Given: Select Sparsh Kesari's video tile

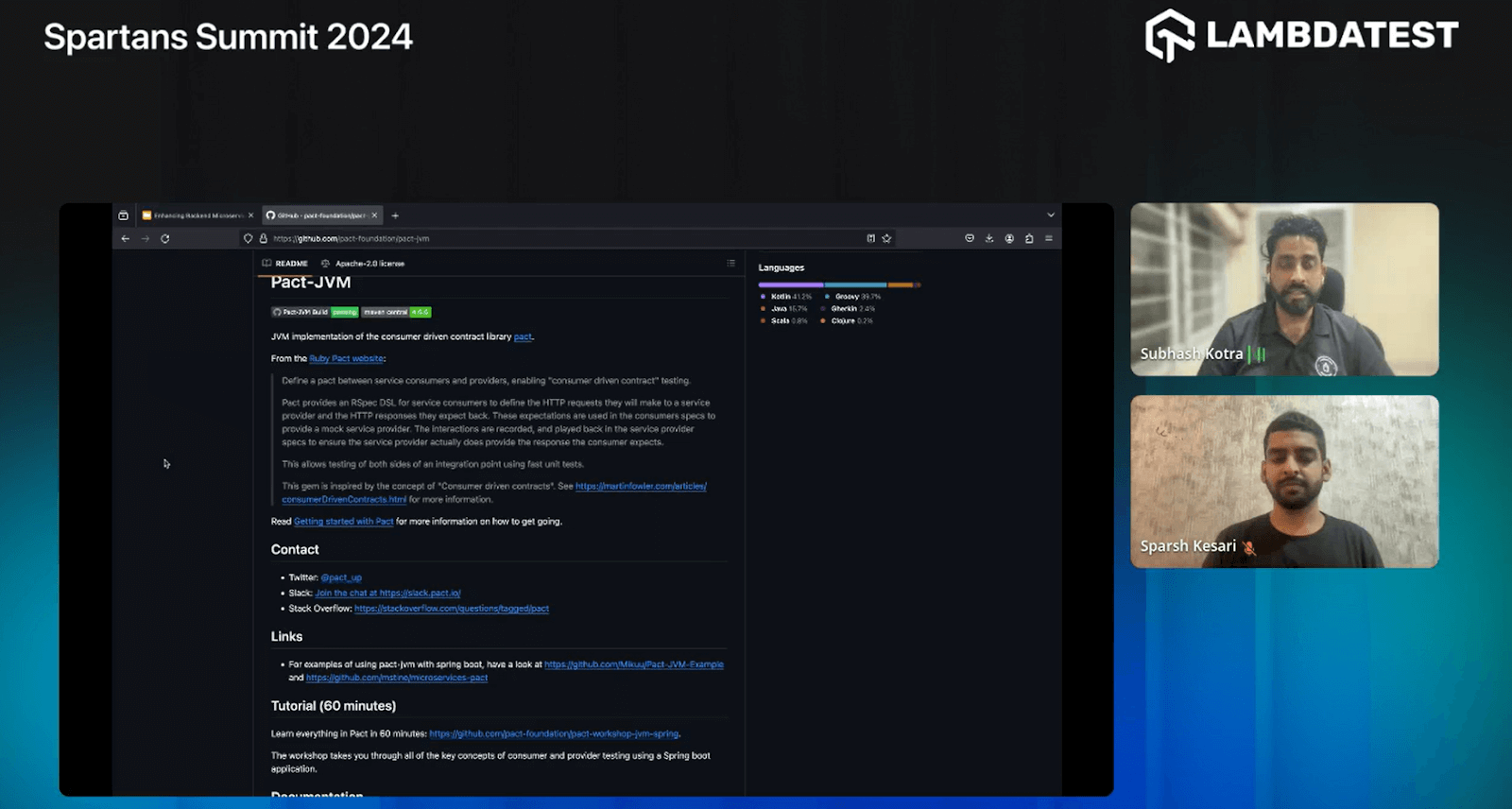Looking at the screenshot, I should (1285, 482).
